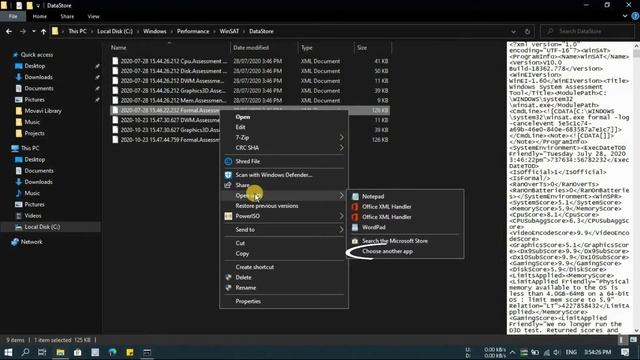Select the Mem.Assessment XML file
Screen dimensions: 640x360
(250, 100)
